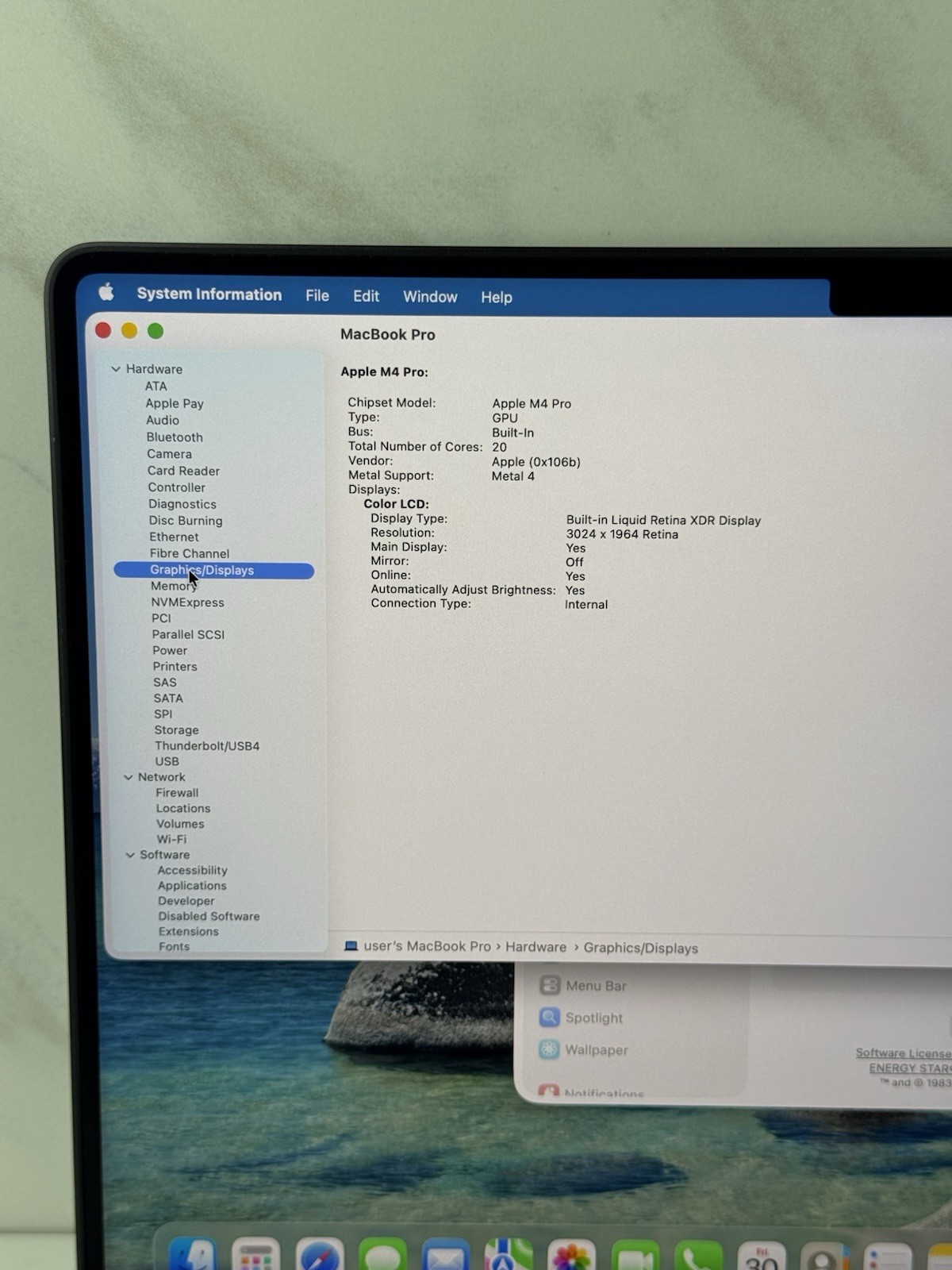Select ATA in the sidebar
Viewport: 952px width, 1270px height.
click(156, 386)
